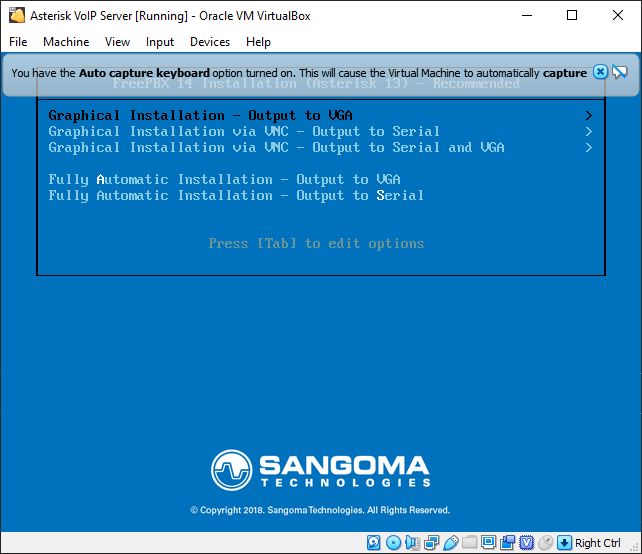Viewport: 642px width, 554px height.
Task: Open the File menu
Action: 18,42
